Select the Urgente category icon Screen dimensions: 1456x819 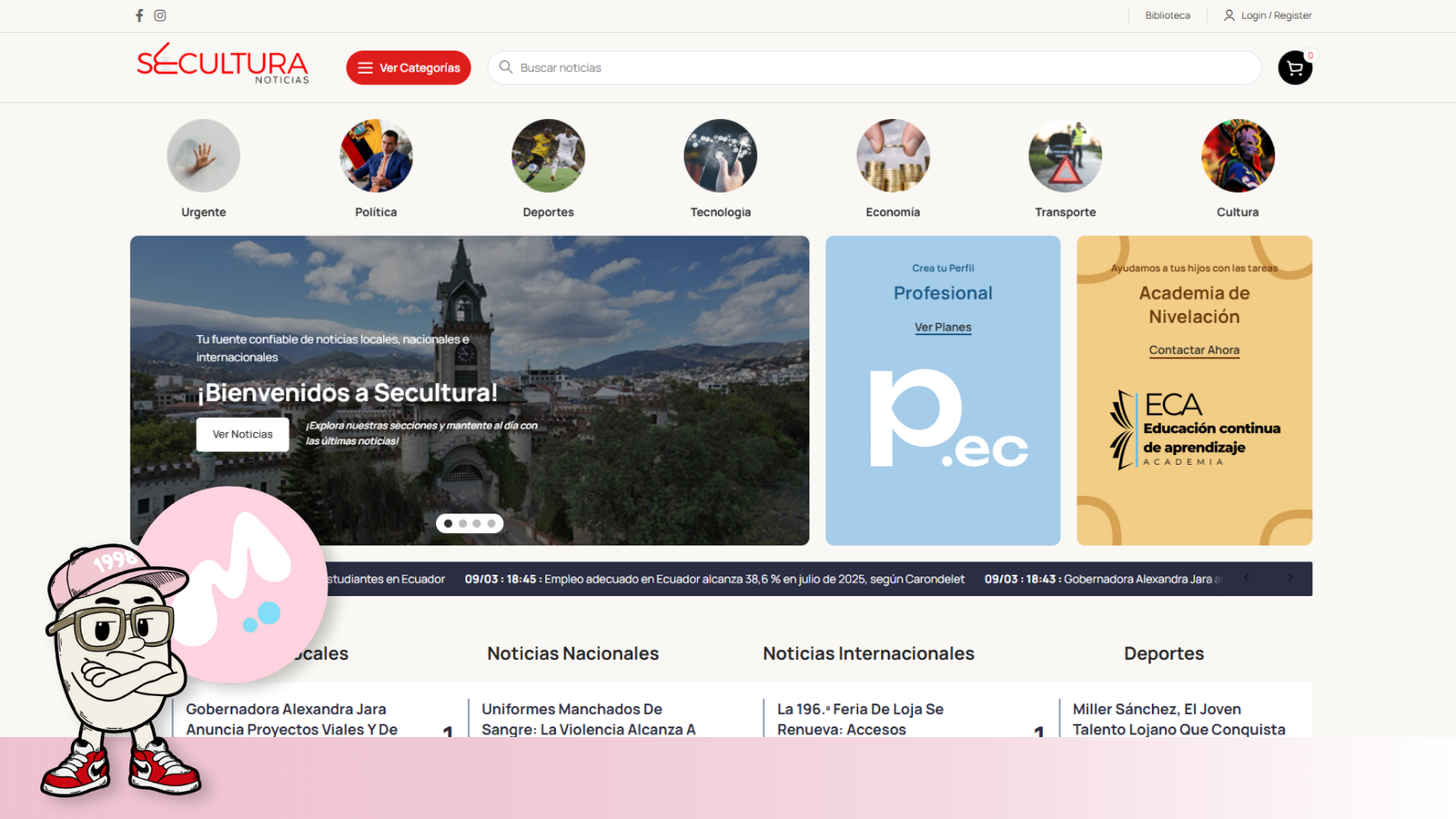[x=204, y=156]
